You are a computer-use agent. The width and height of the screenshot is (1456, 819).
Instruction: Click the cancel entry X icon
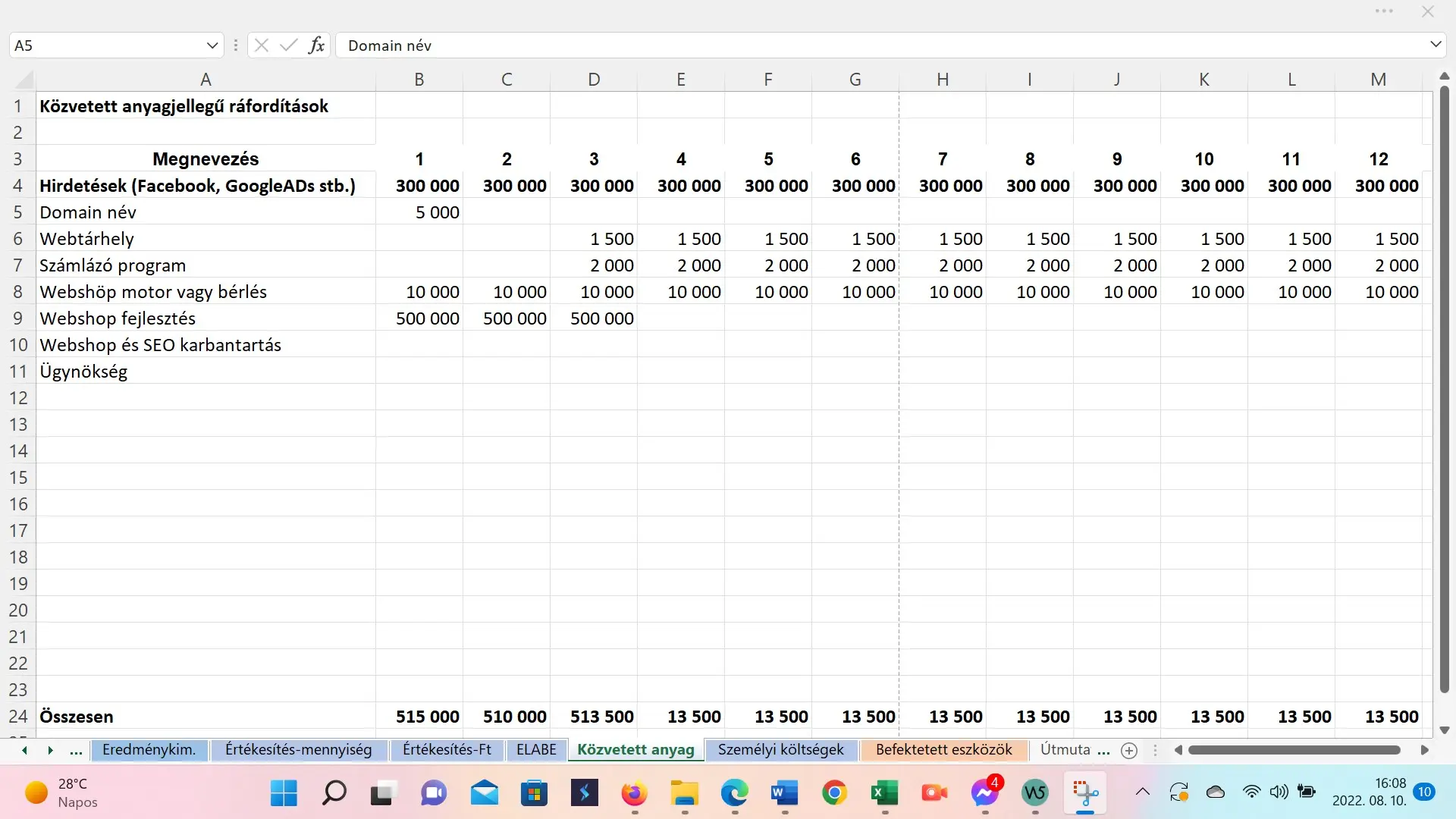pyautogui.click(x=262, y=45)
